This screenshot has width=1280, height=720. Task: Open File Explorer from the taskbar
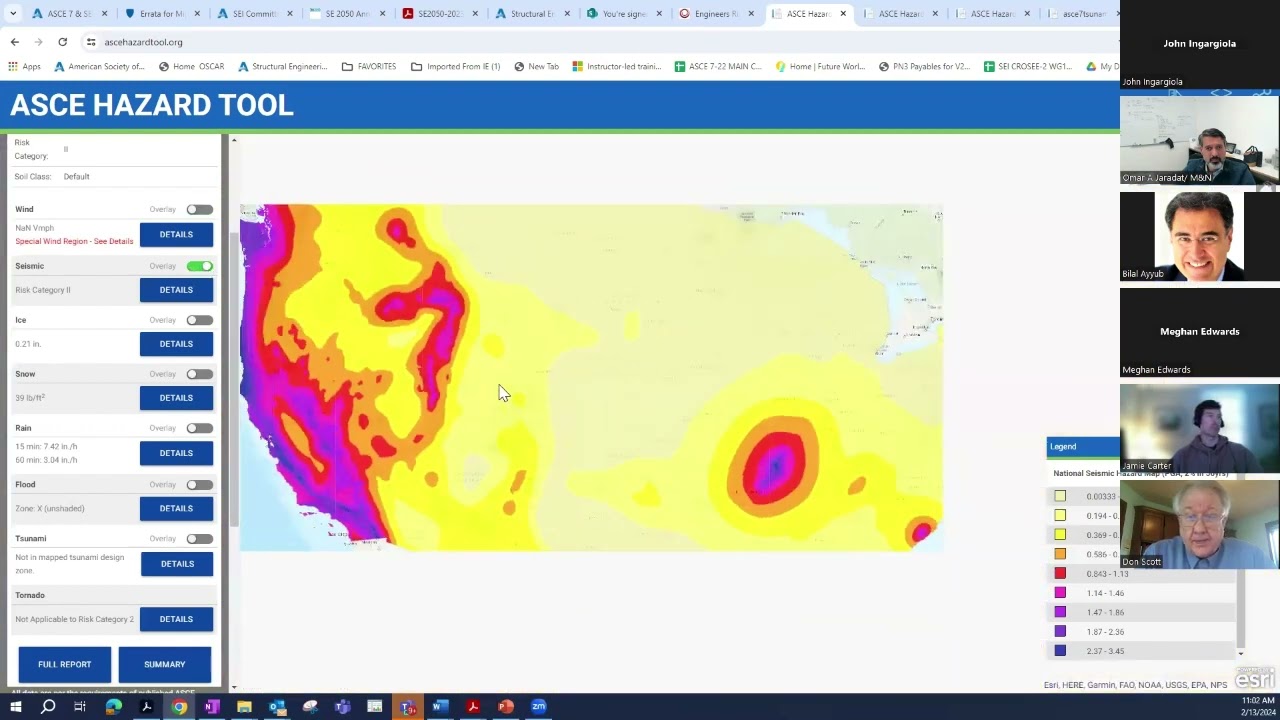[244, 707]
